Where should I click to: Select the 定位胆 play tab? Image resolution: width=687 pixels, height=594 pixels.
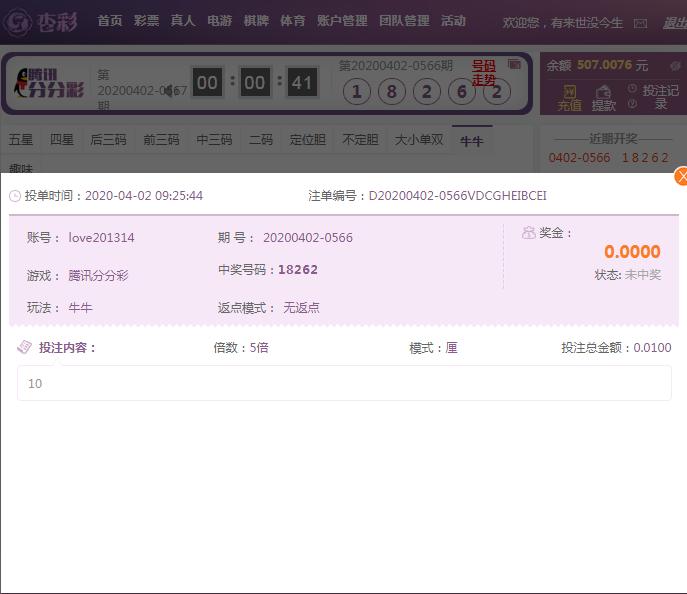tap(308, 140)
